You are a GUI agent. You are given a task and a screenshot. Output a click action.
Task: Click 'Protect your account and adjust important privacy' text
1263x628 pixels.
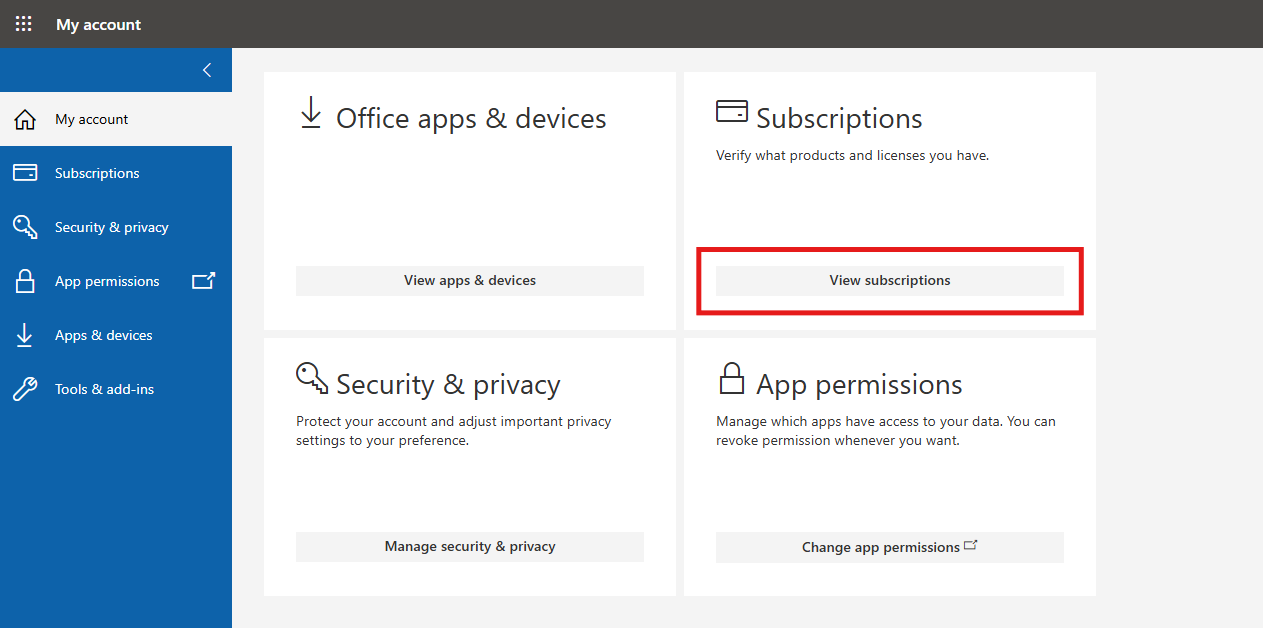[x=454, y=422]
